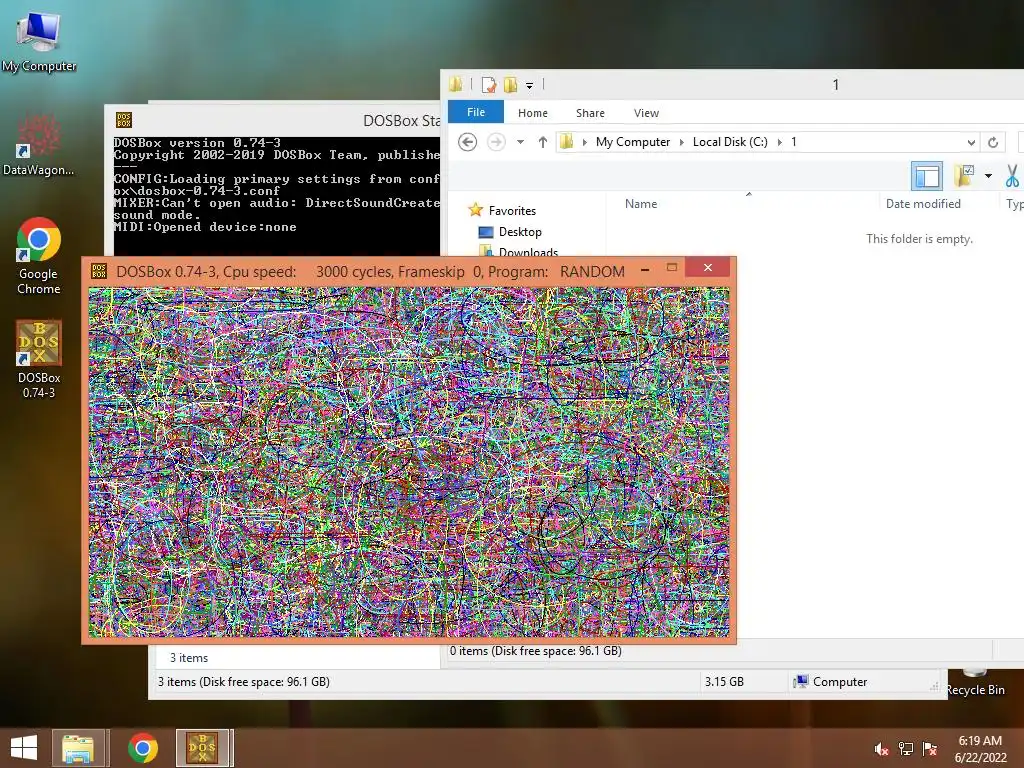Image resolution: width=1024 pixels, height=768 pixels.
Task: Expand the recent locations dropdown arrow
Action: [520, 142]
